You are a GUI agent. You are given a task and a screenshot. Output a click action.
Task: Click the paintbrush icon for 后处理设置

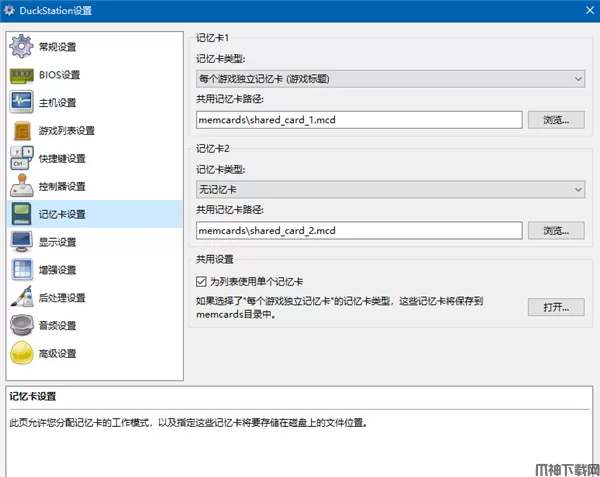pos(21,297)
